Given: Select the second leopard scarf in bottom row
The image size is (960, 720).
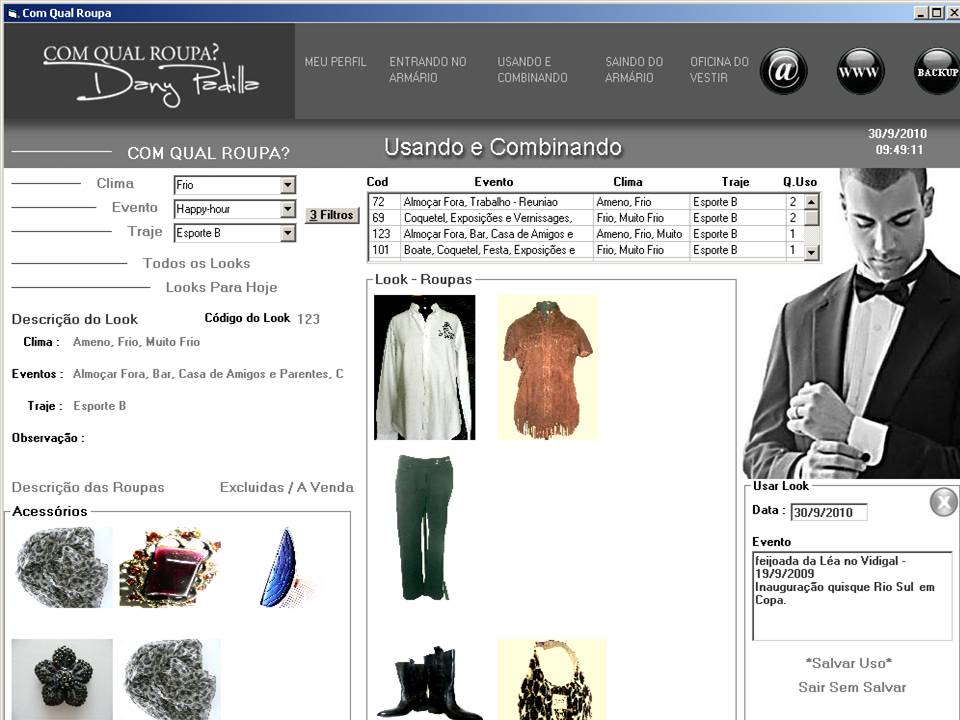Looking at the screenshot, I should click(170, 679).
